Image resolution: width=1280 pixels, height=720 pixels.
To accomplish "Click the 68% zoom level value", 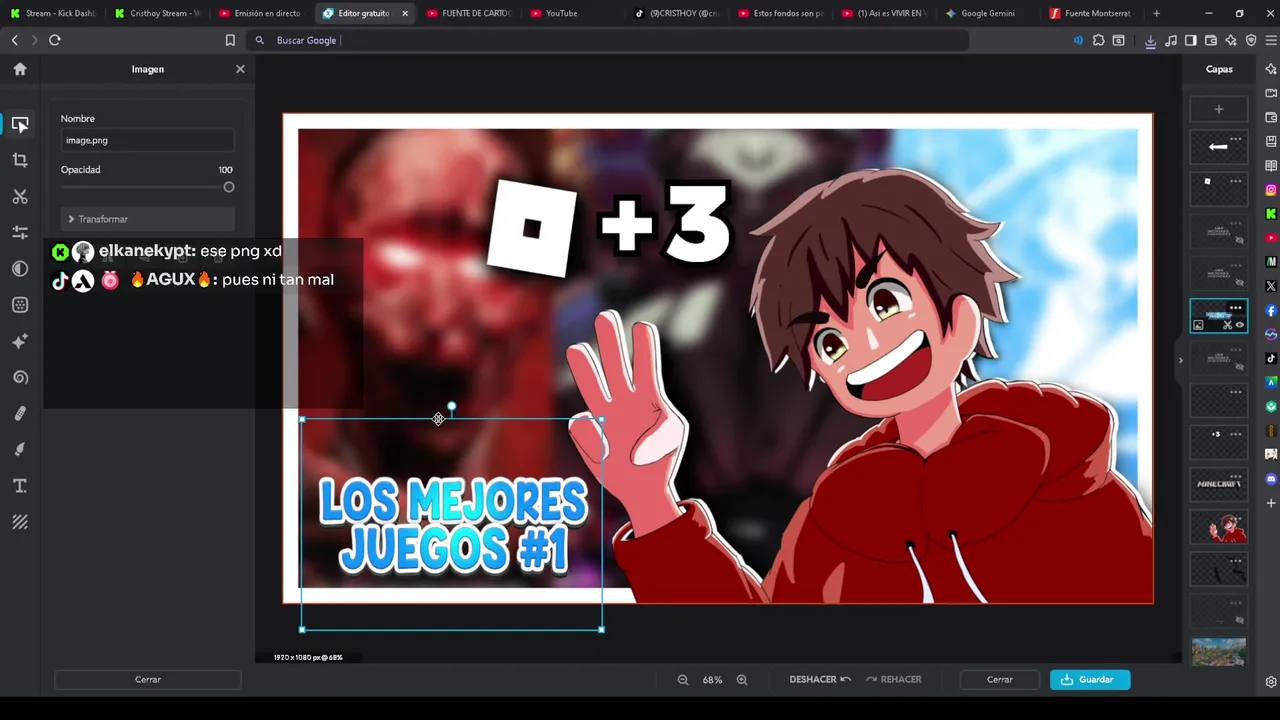I will [712, 680].
